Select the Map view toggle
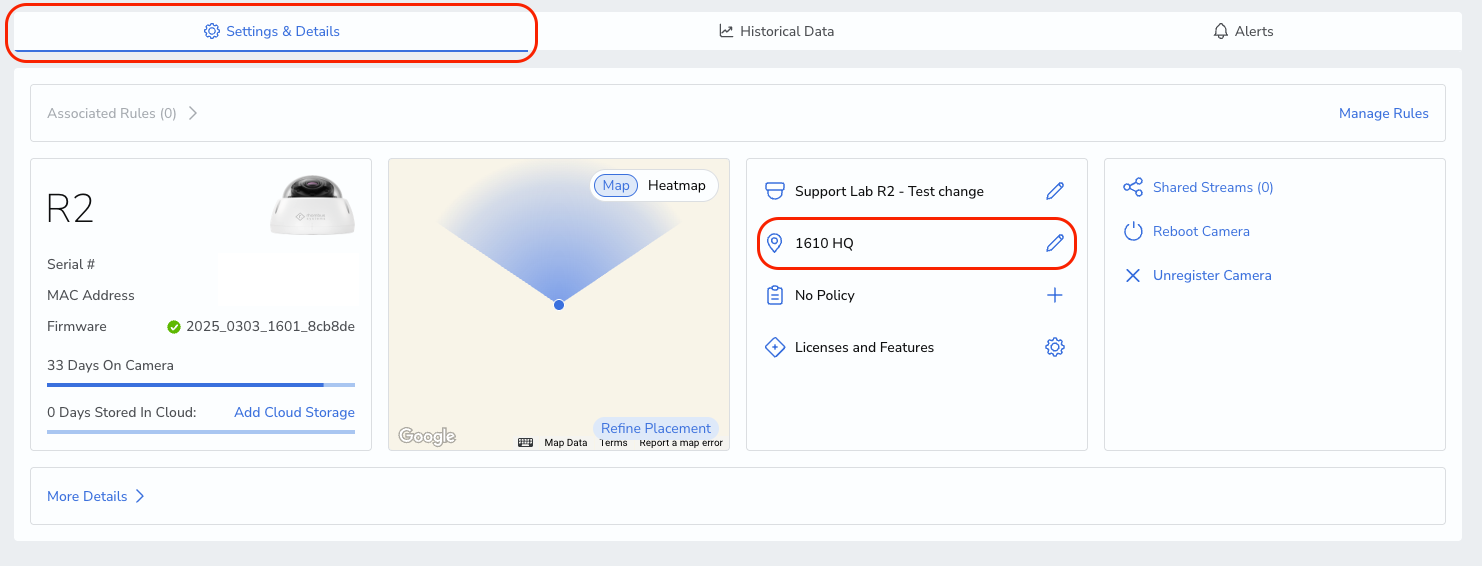 click(x=616, y=185)
